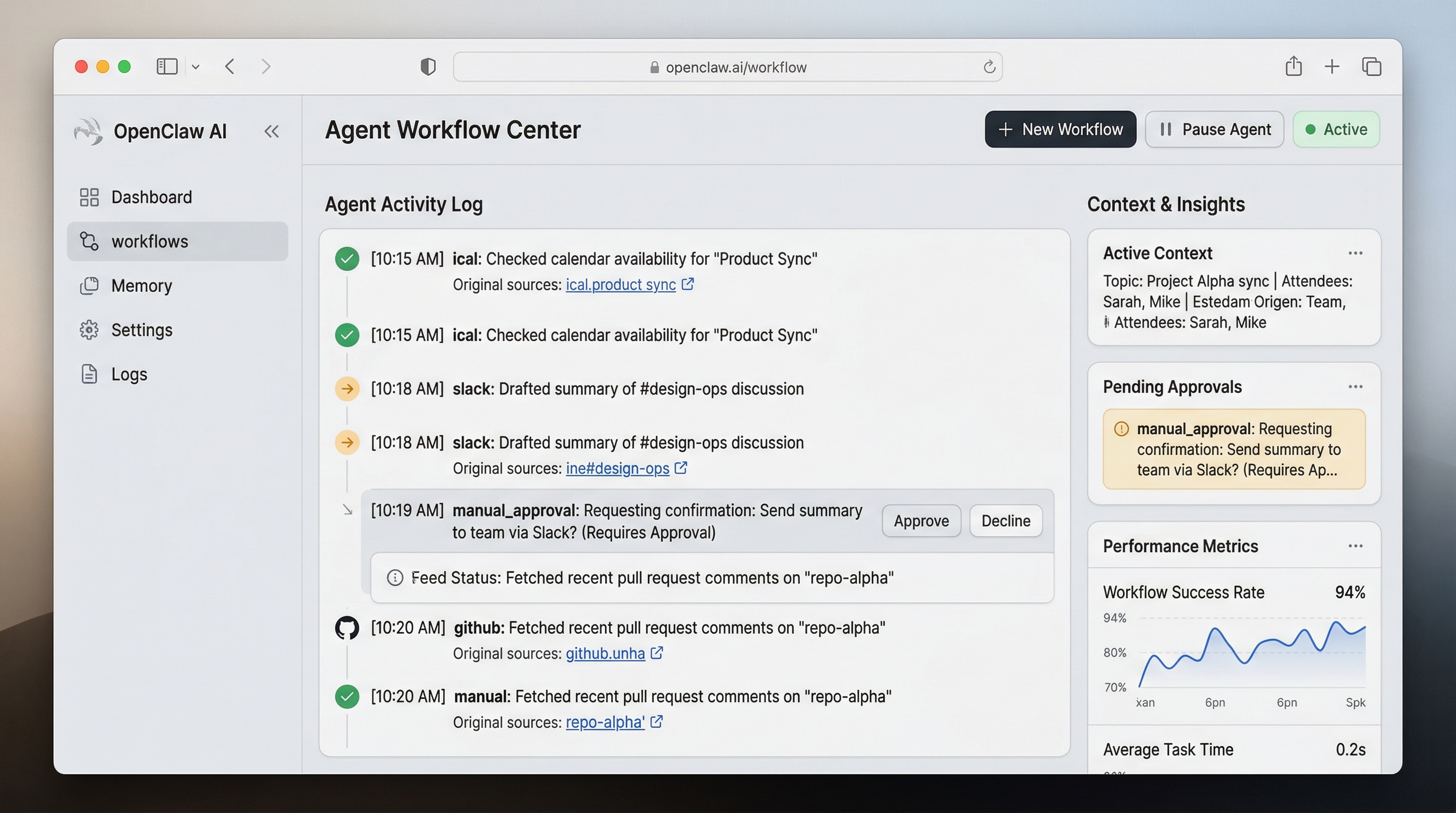
Task: Click the GitHub icon on the 10:20 log entry
Action: (x=347, y=628)
